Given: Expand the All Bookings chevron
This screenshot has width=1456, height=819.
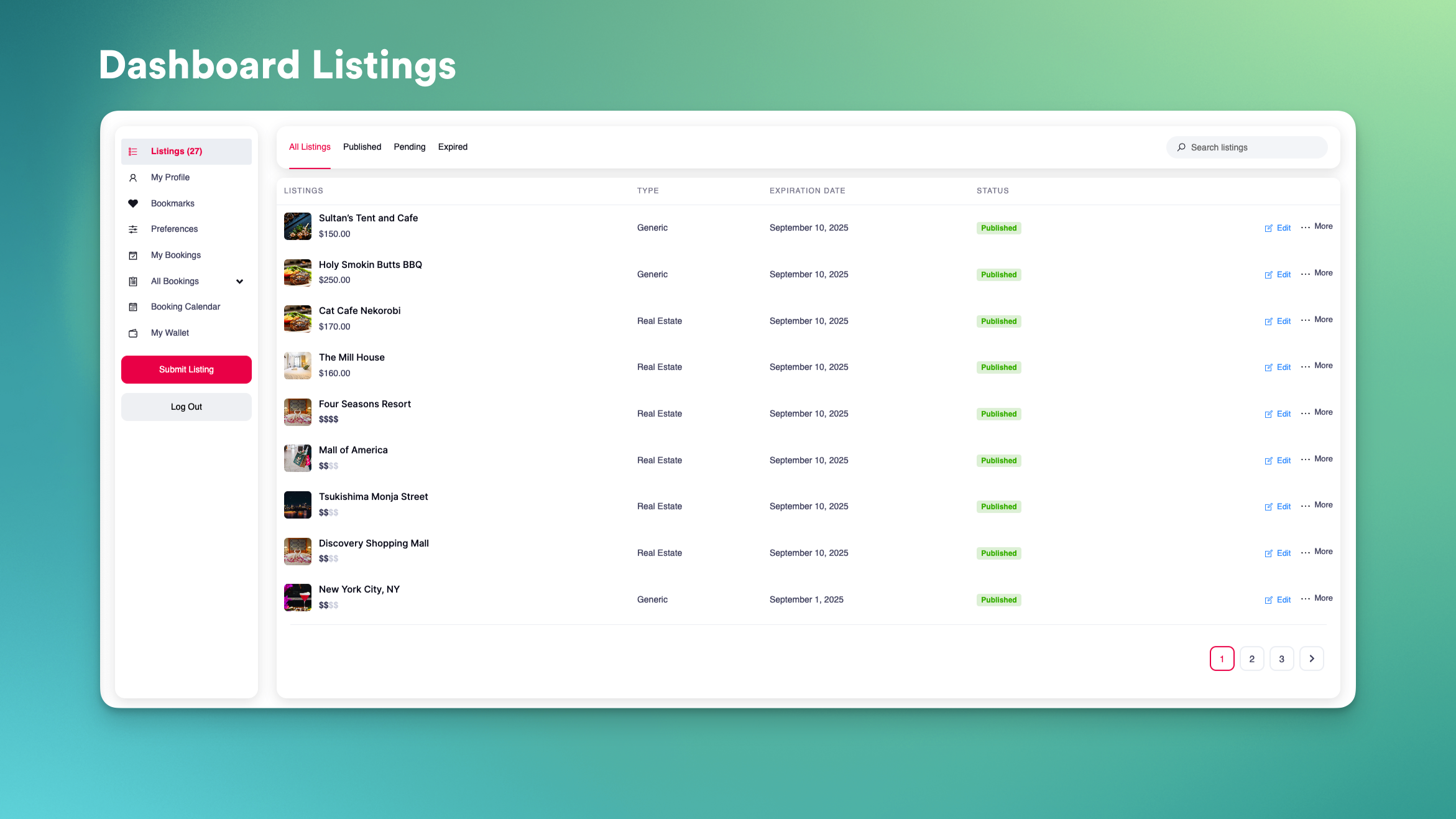Looking at the screenshot, I should [x=239, y=282].
